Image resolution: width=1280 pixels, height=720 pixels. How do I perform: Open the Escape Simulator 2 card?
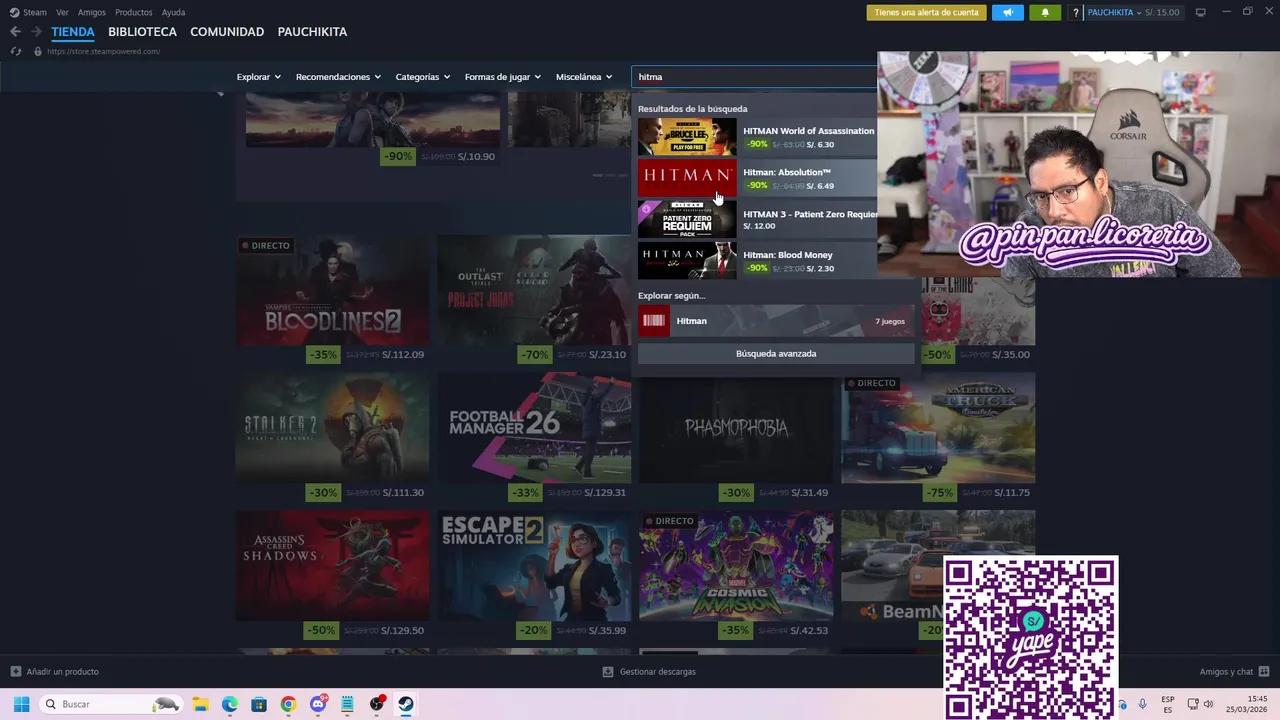[x=534, y=566]
